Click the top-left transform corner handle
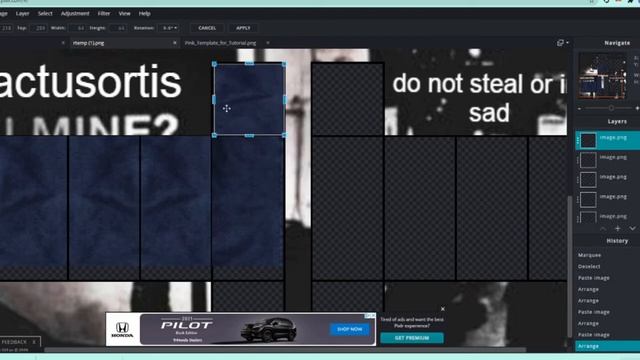 (x=214, y=64)
